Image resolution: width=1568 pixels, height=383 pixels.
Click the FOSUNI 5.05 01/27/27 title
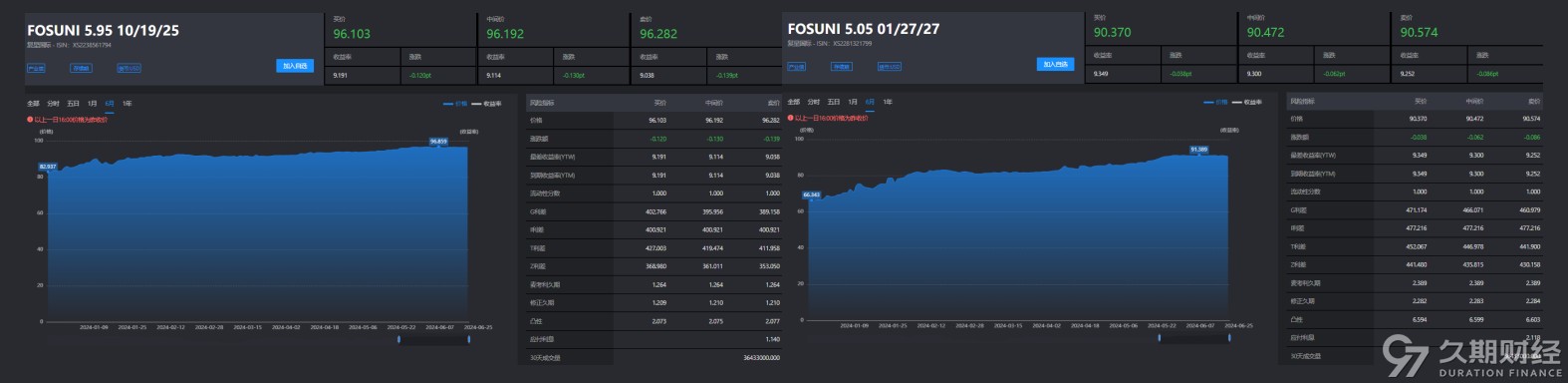pos(863,29)
